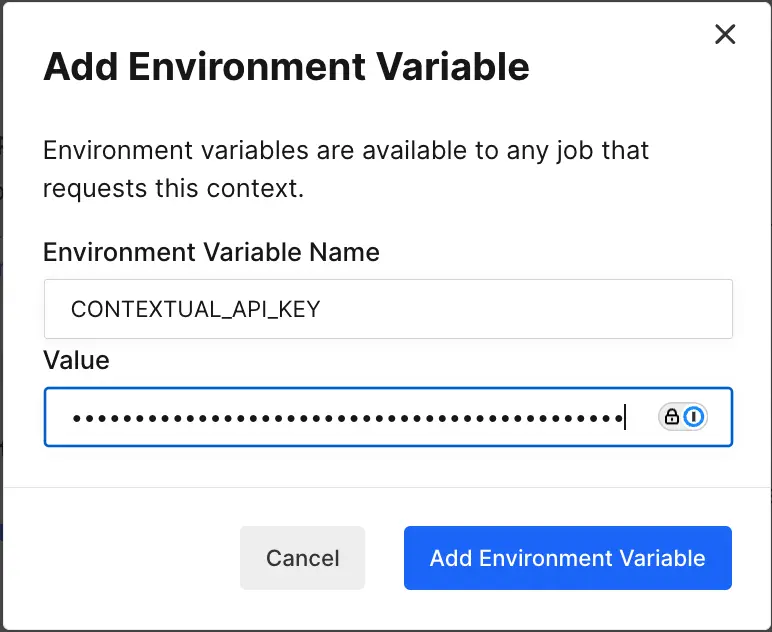The image size is (772, 632).
Task: Click the words "requests this context."
Action: tap(173, 188)
